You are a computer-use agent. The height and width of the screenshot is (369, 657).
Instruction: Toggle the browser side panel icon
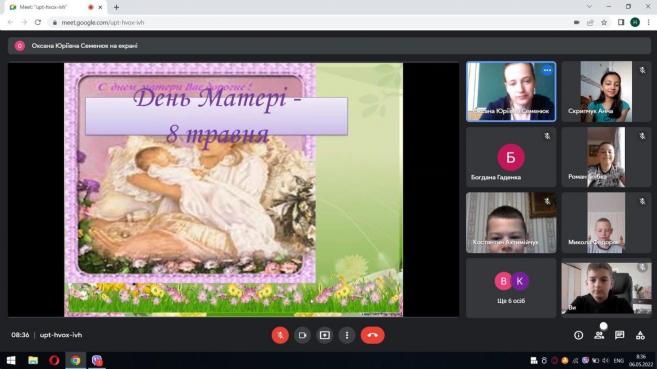pyautogui.click(x=621, y=23)
